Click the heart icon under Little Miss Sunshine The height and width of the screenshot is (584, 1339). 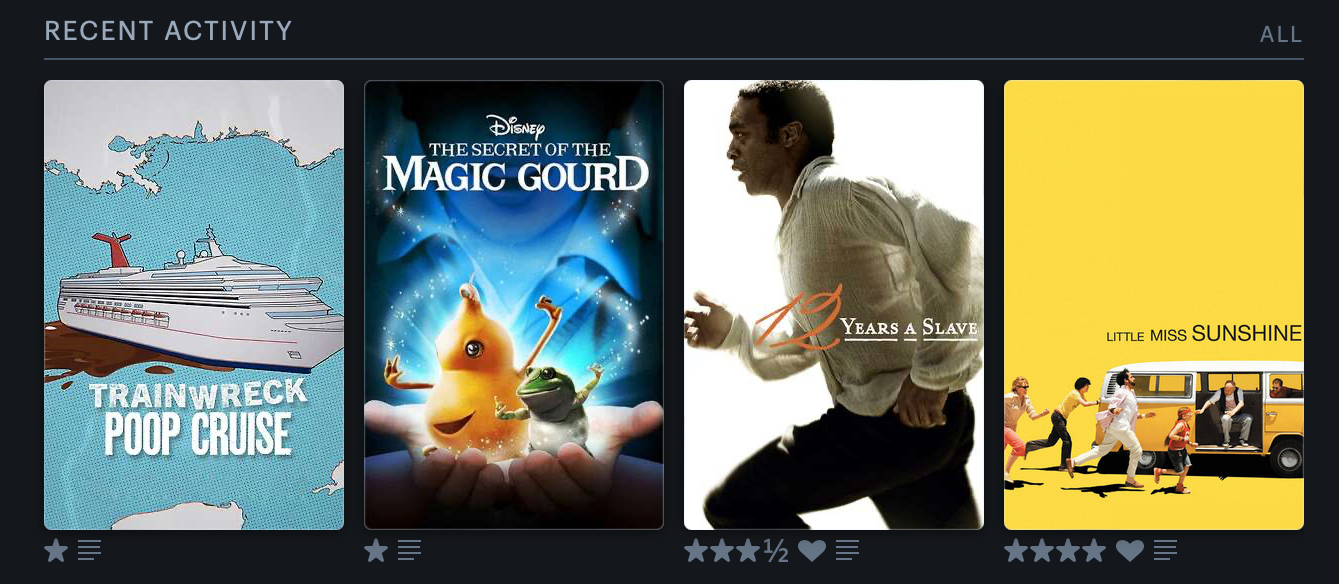[x=1130, y=550]
